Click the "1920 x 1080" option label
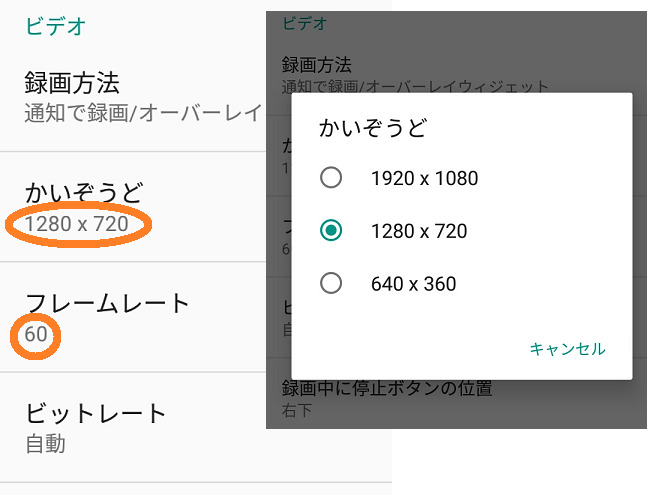 click(x=424, y=179)
